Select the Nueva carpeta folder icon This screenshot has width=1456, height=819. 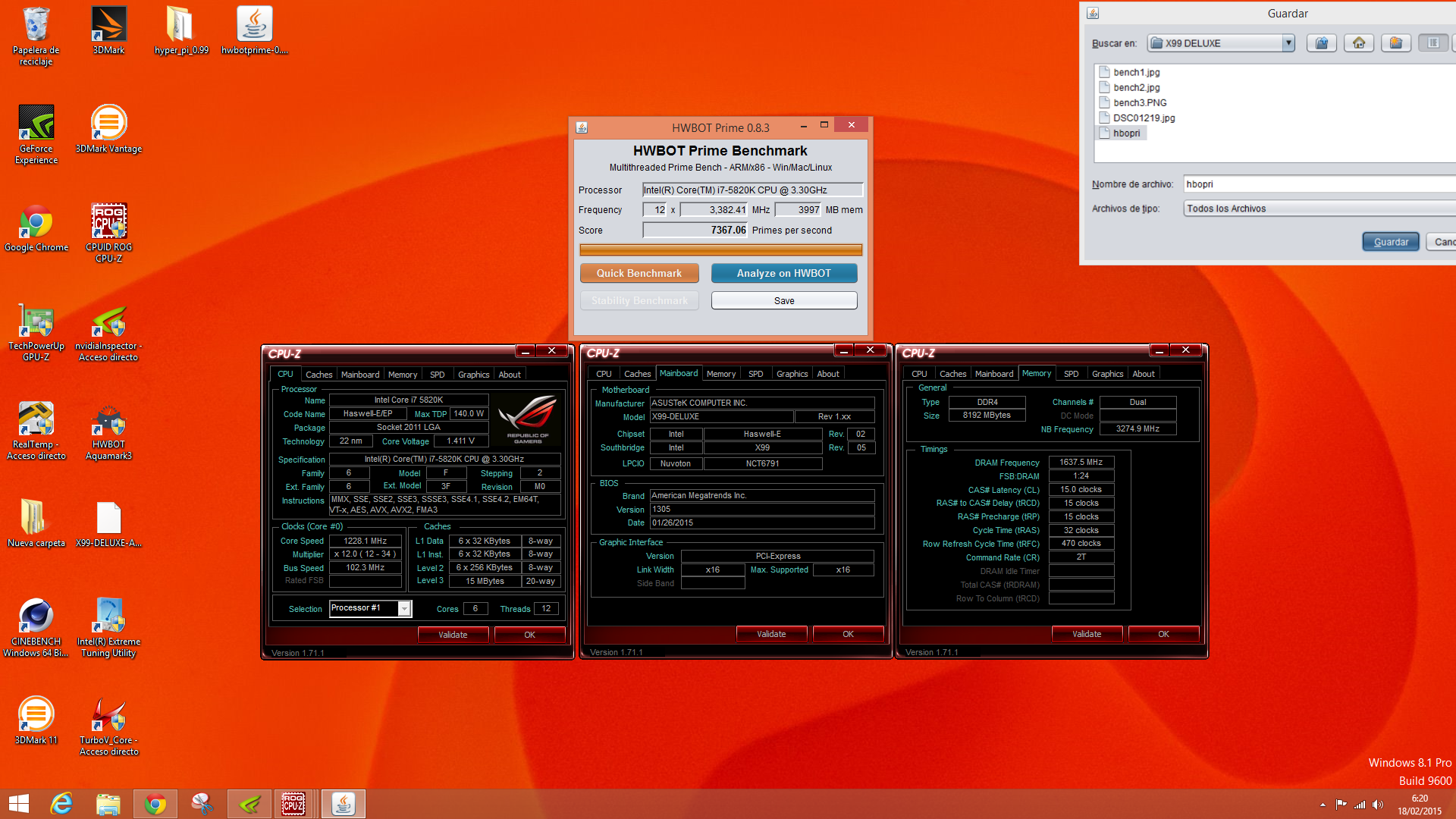(x=36, y=523)
